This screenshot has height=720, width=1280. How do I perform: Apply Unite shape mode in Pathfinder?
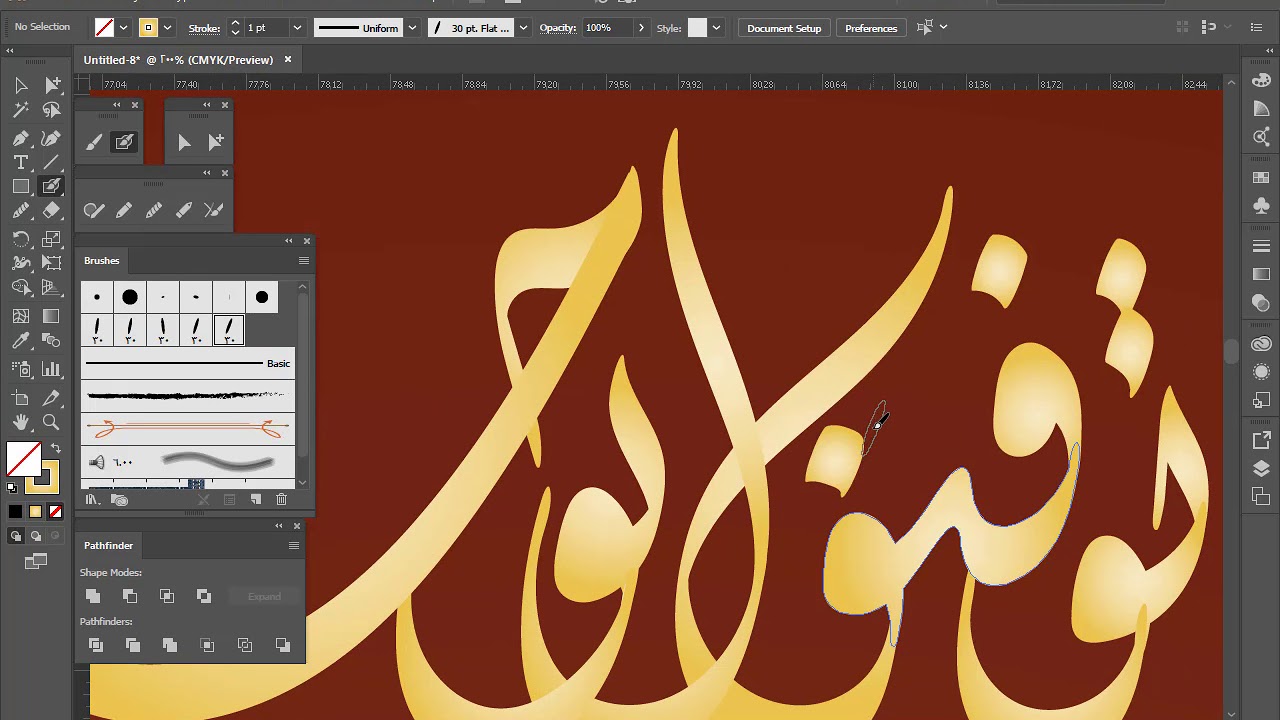pyautogui.click(x=93, y=596)
